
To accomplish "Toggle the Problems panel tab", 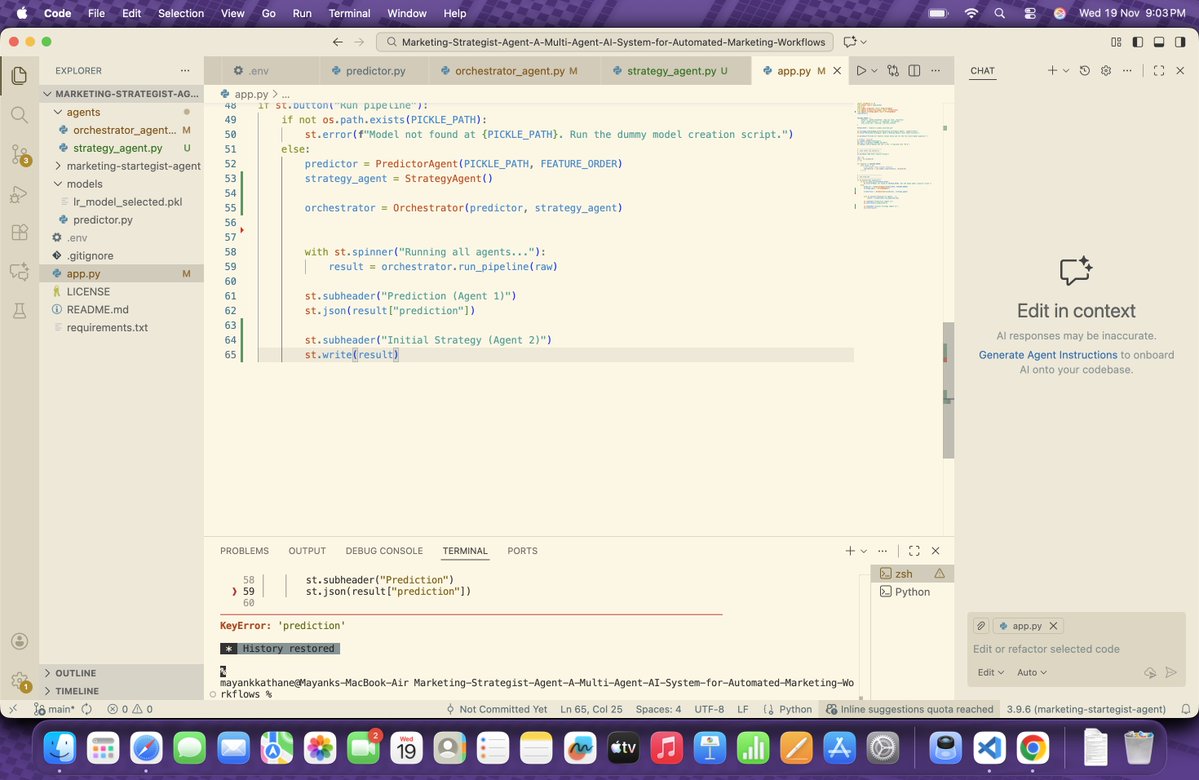I will tap(244, 551).
